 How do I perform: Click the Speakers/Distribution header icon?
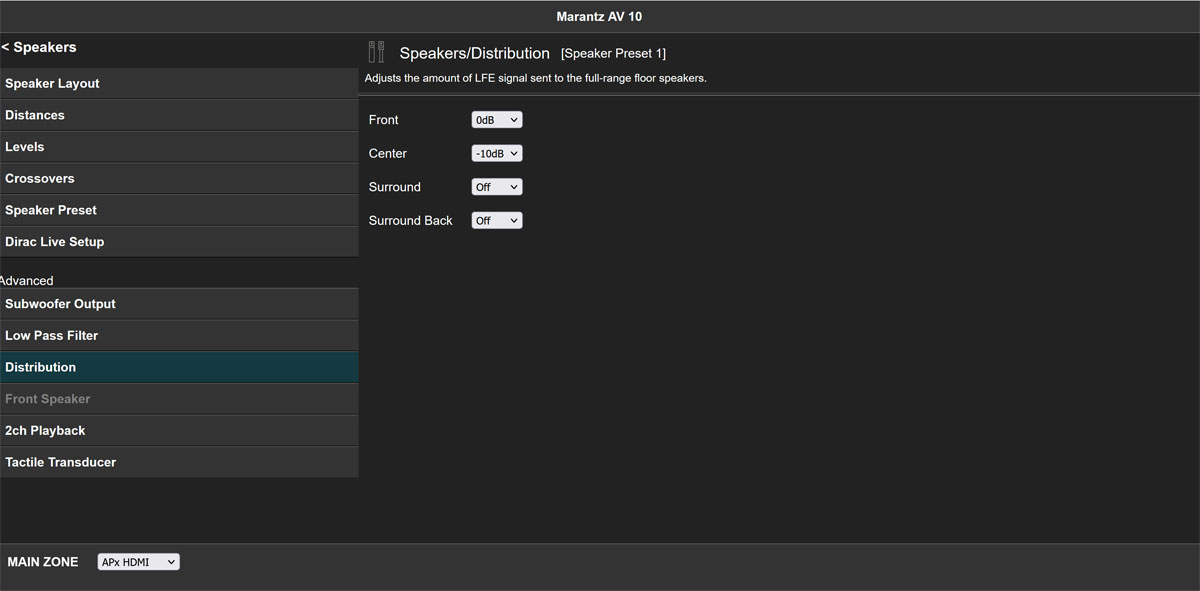click(x=376, y=52)
